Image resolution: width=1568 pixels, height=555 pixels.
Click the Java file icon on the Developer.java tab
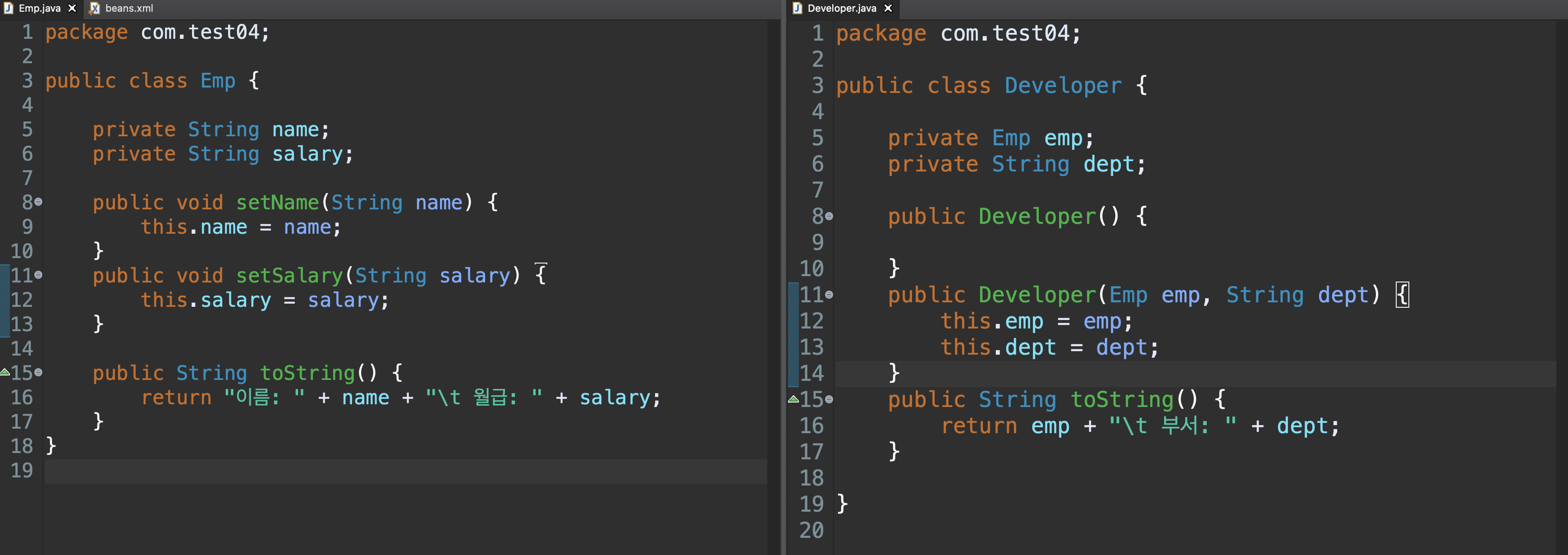pos(798,8)
